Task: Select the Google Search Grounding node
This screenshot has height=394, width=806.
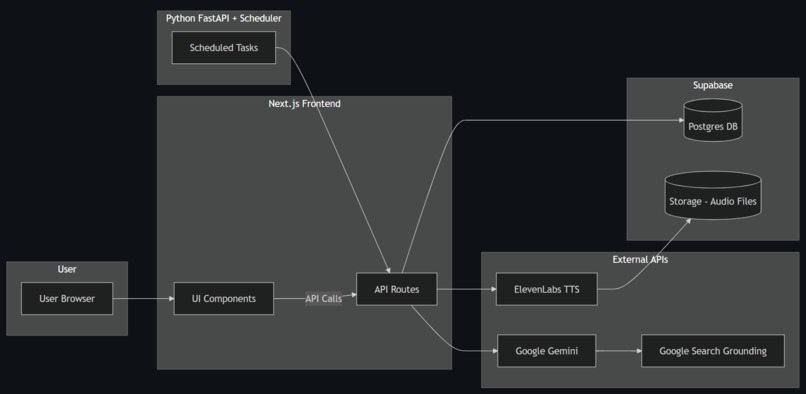Action: tap(713, 351)
